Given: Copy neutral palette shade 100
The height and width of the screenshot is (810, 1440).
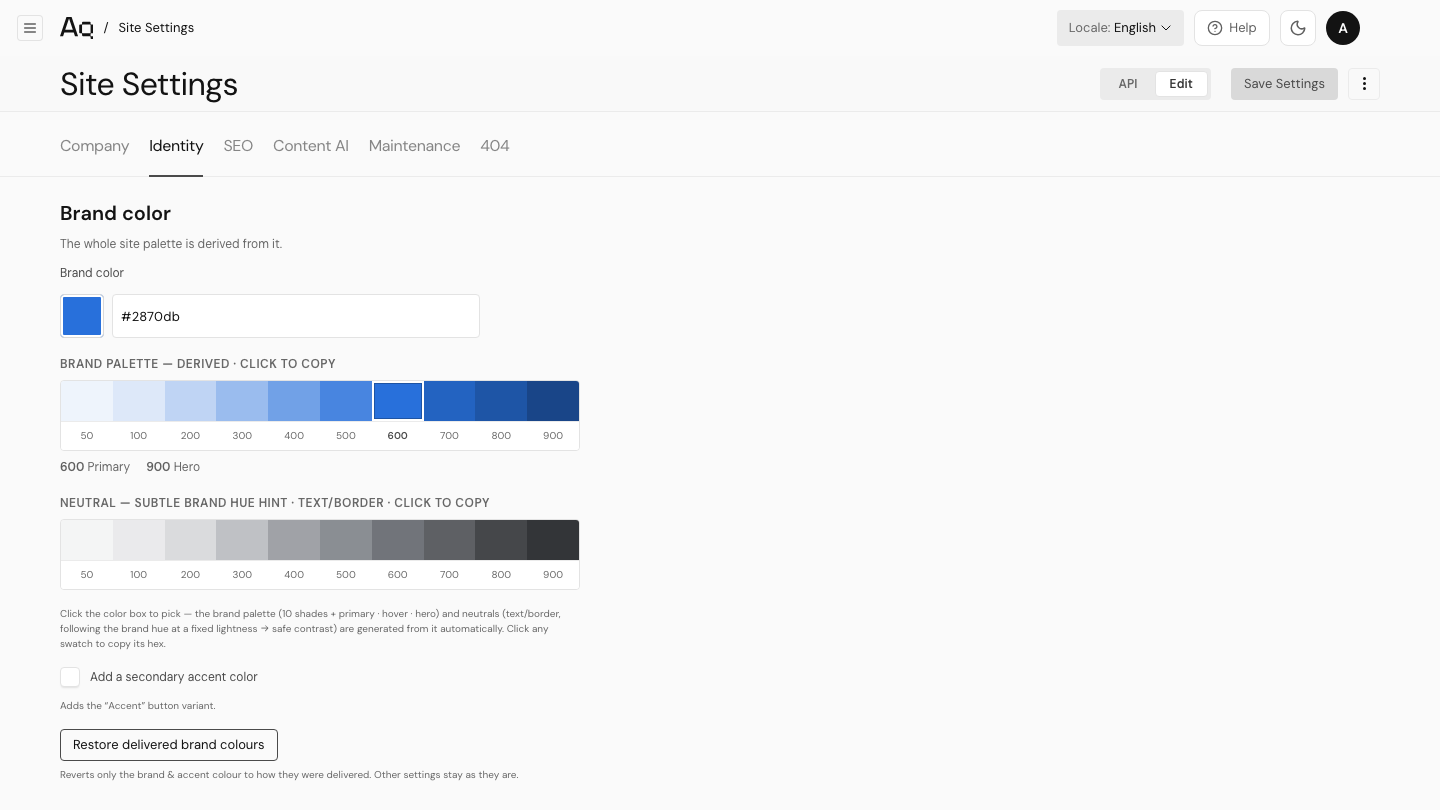Looking at the screenshot, I should pos(139,540).
